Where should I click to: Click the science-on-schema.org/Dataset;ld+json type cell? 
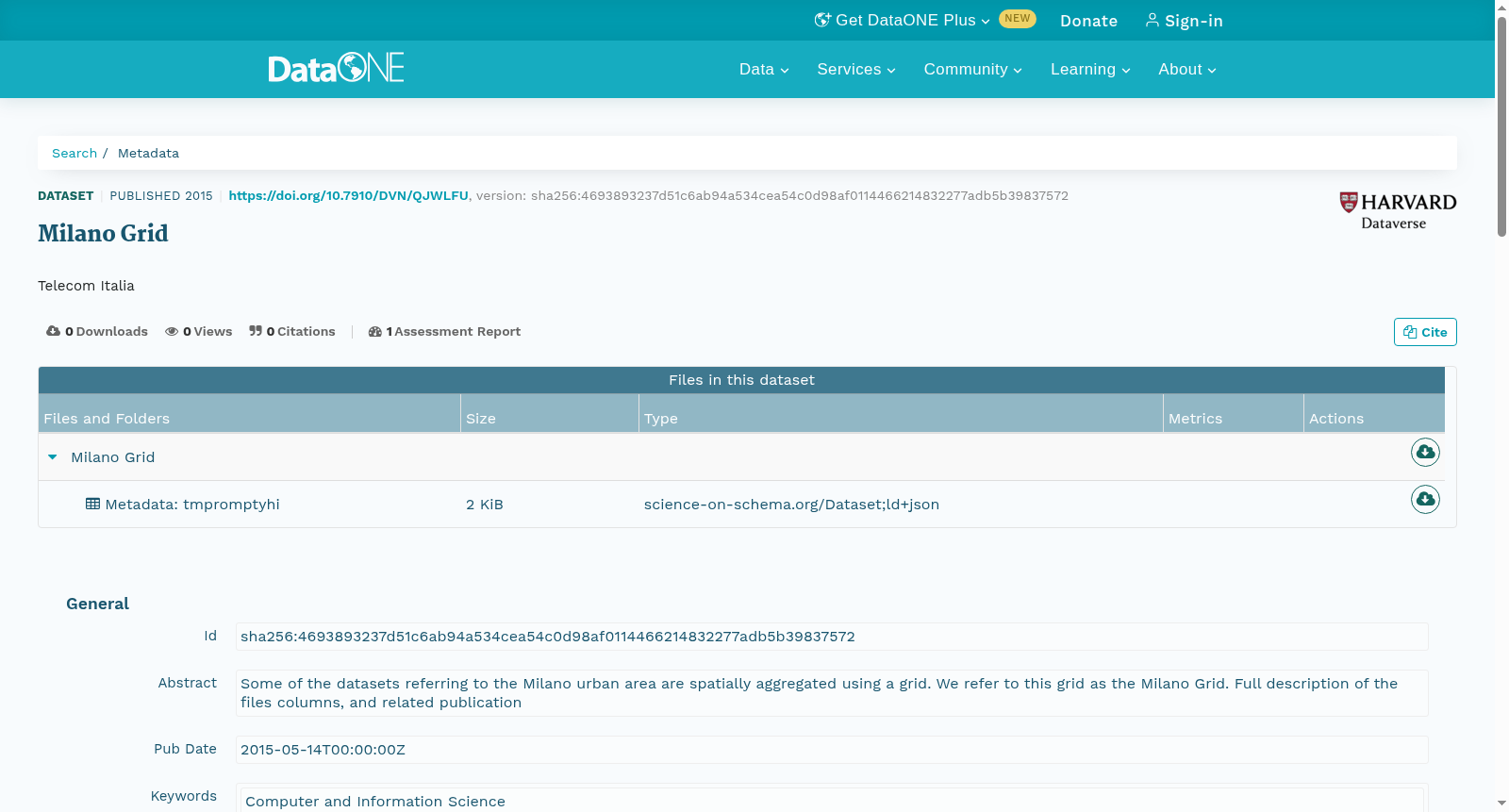pos(791,504)
